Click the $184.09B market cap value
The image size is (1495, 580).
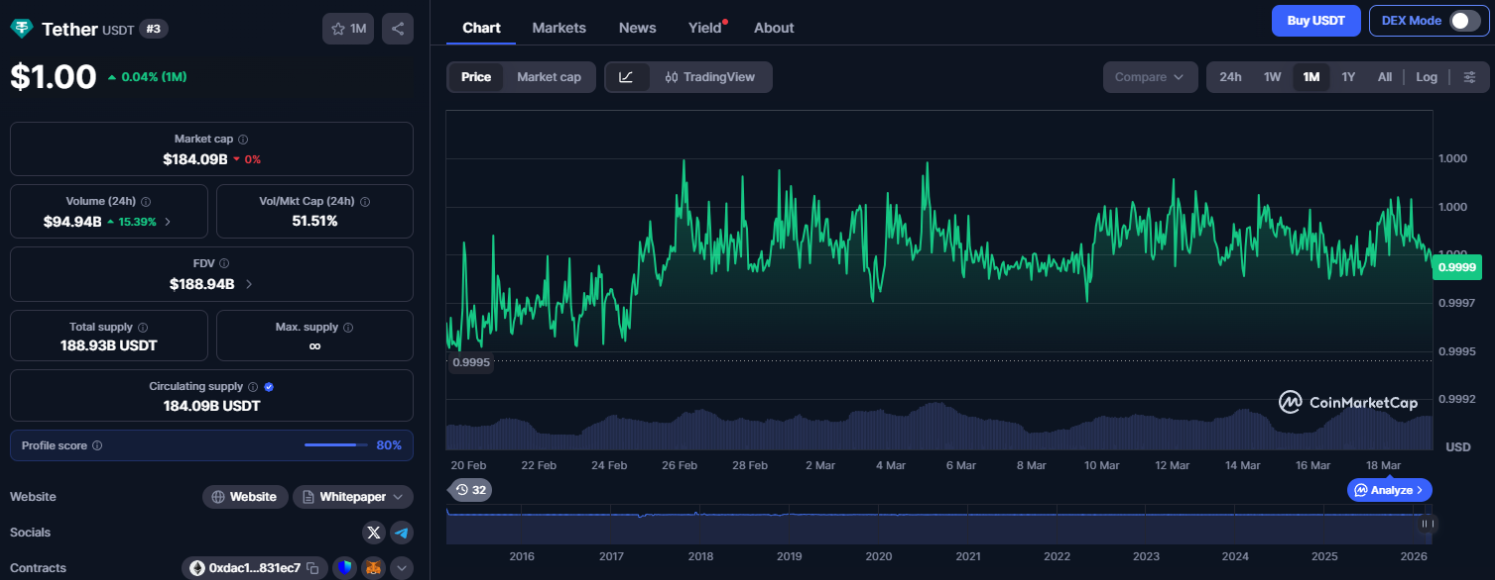[x=195, y=159]
